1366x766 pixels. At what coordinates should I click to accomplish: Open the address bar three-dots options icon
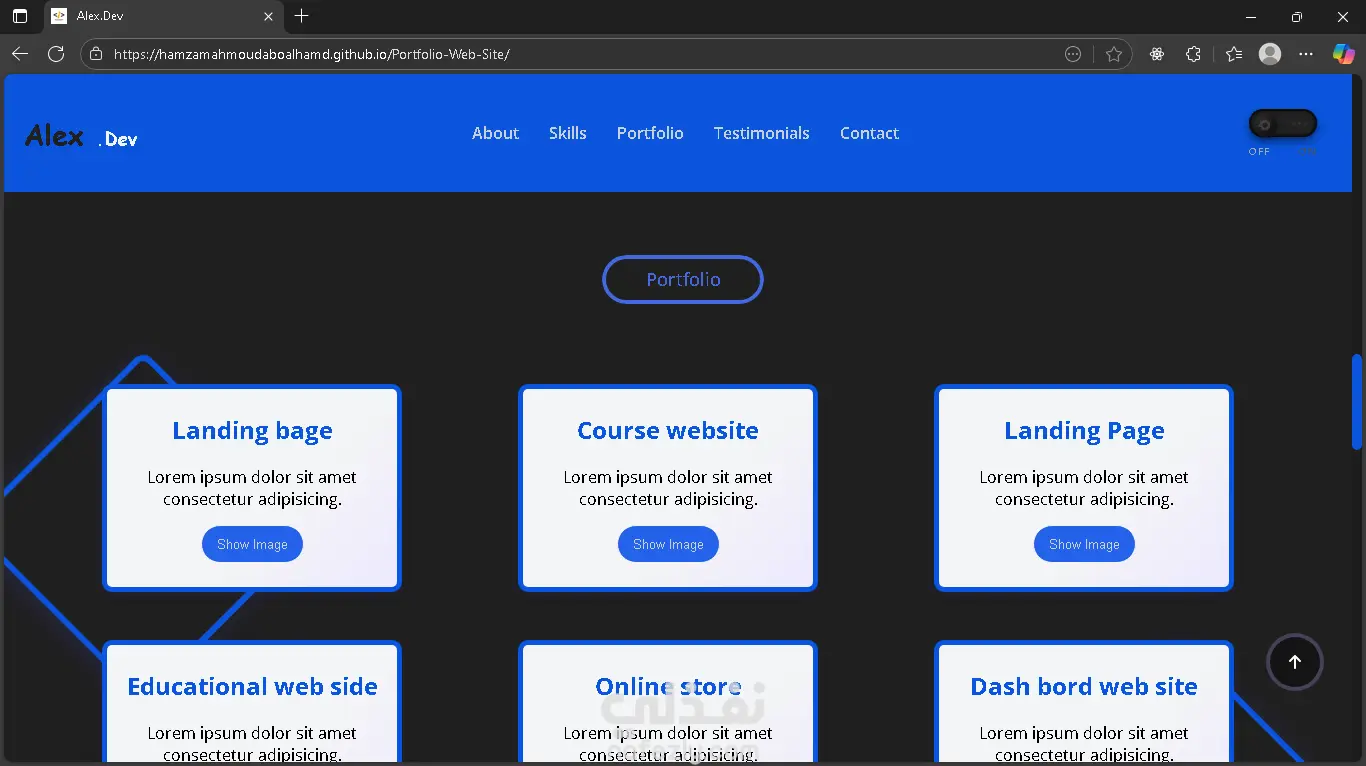click(1073, 54)
